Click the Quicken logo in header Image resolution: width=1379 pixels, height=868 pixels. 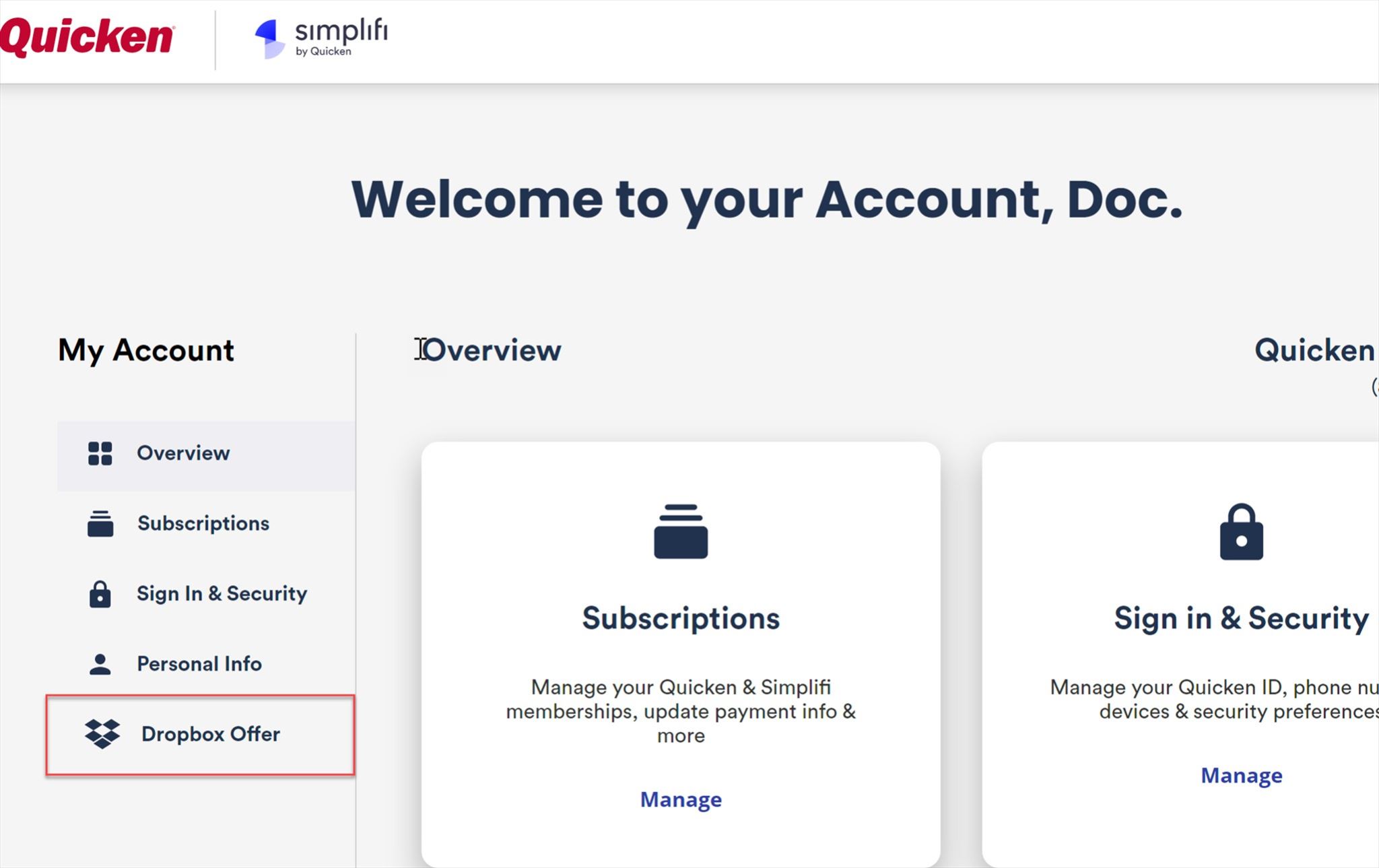[88, 36]
